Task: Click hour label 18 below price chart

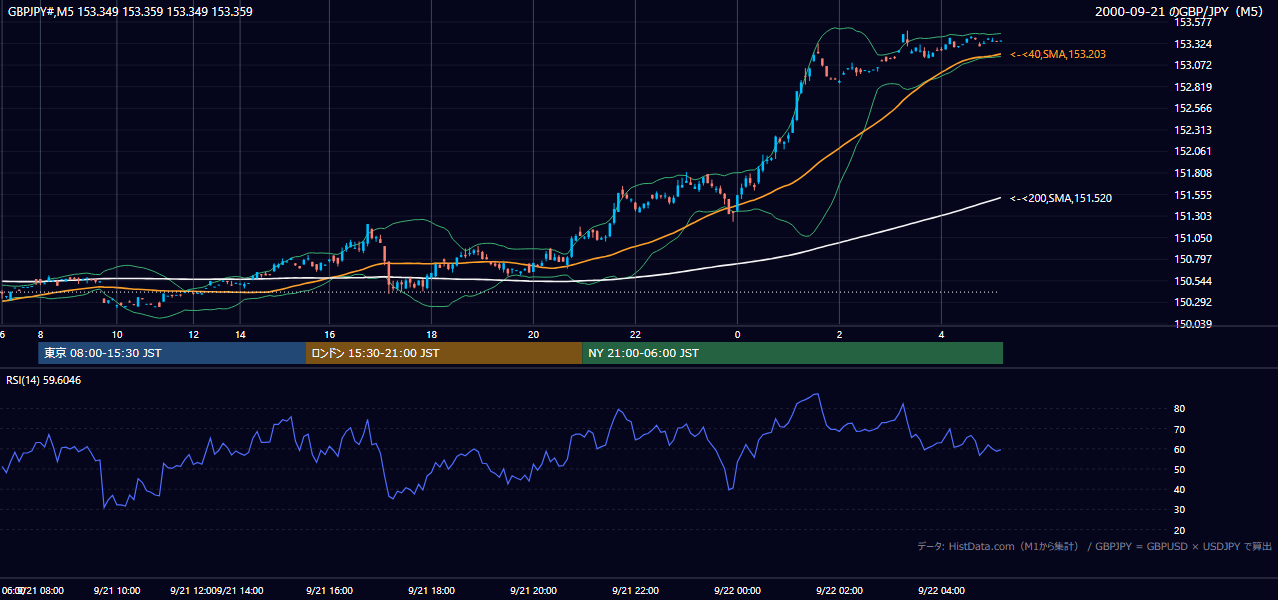Action: click(431, 334)
